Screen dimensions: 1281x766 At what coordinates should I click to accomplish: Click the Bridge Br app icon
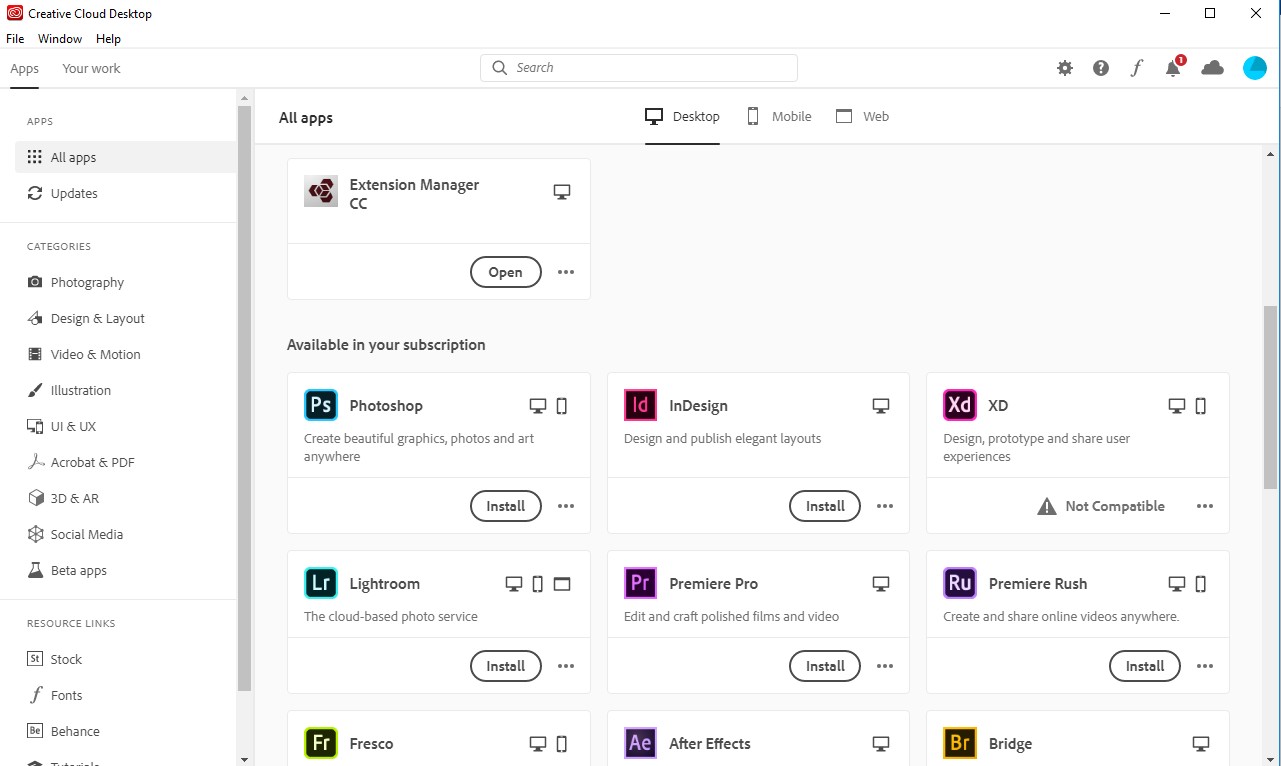[x=960, y=743]
